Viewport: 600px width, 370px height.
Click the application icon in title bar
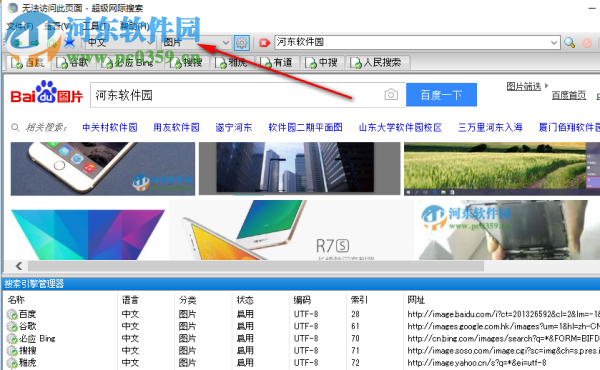[13, 8]
